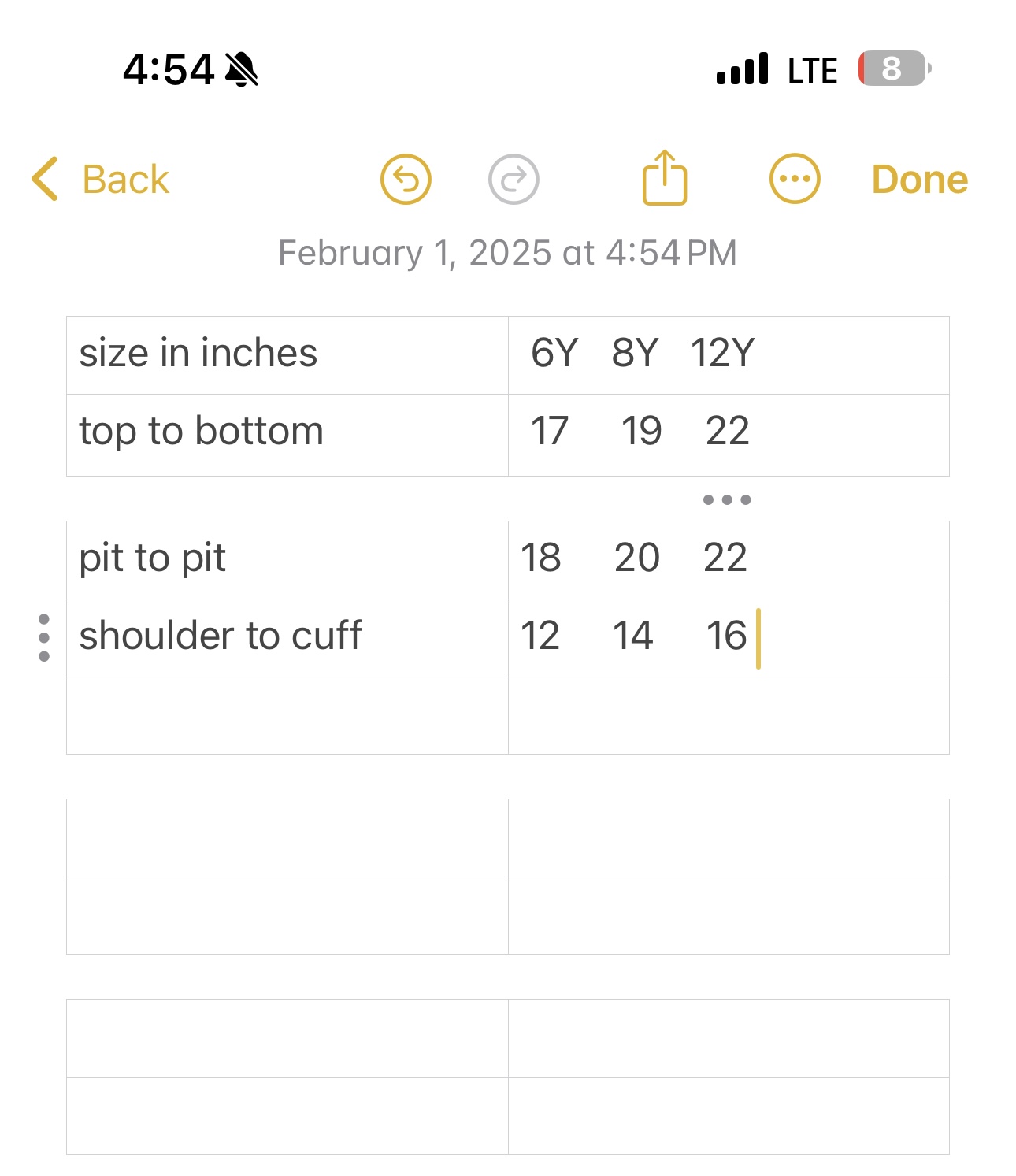The width and height of the screenshot is (1016, 1176).
Task: Select the cell containing 6Y 8Y 12Y
Action: (729, 355)
